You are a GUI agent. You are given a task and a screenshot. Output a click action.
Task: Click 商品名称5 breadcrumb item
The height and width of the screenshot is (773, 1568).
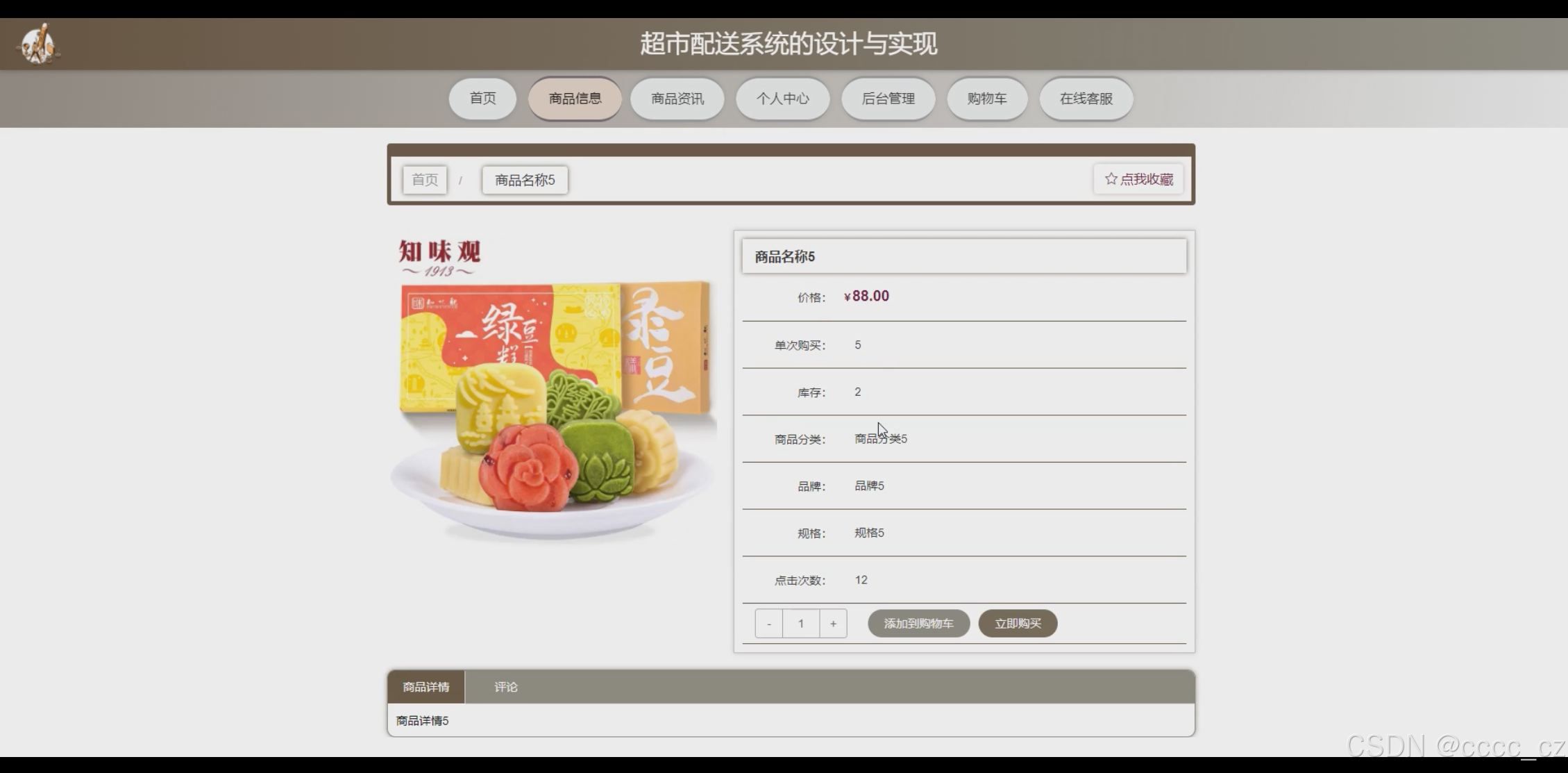pyautogui.click(x=525, y=180)
